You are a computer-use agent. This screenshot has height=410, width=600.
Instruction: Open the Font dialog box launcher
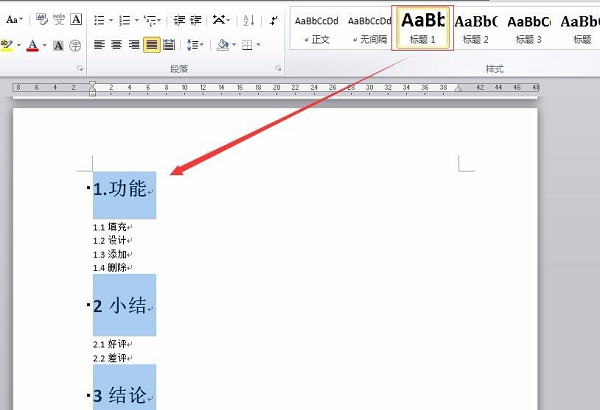click(x=80, y=68)
